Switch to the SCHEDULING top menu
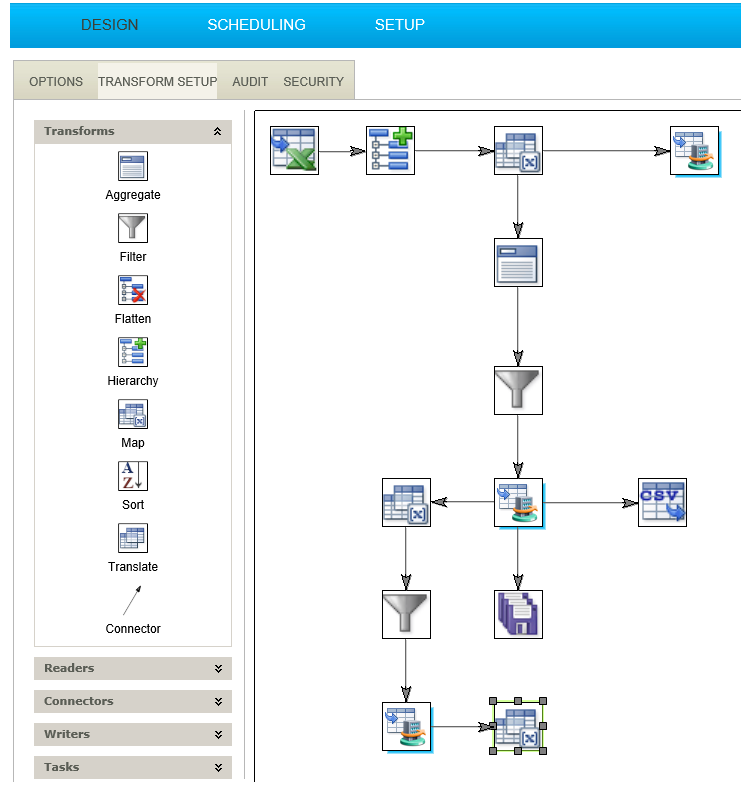 (257, 25)
